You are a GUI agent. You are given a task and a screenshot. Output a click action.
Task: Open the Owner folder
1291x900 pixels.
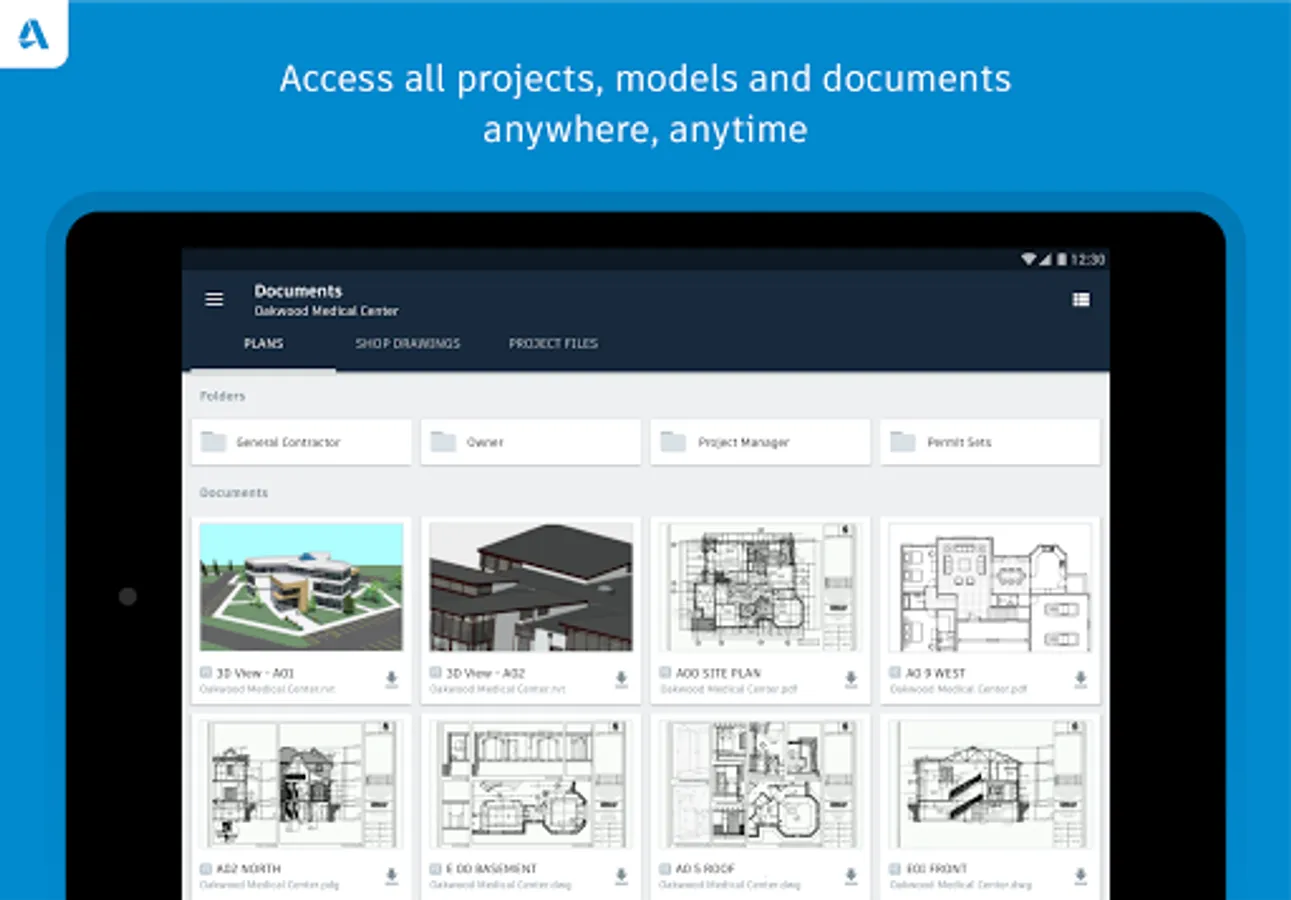tap(531, 442)
